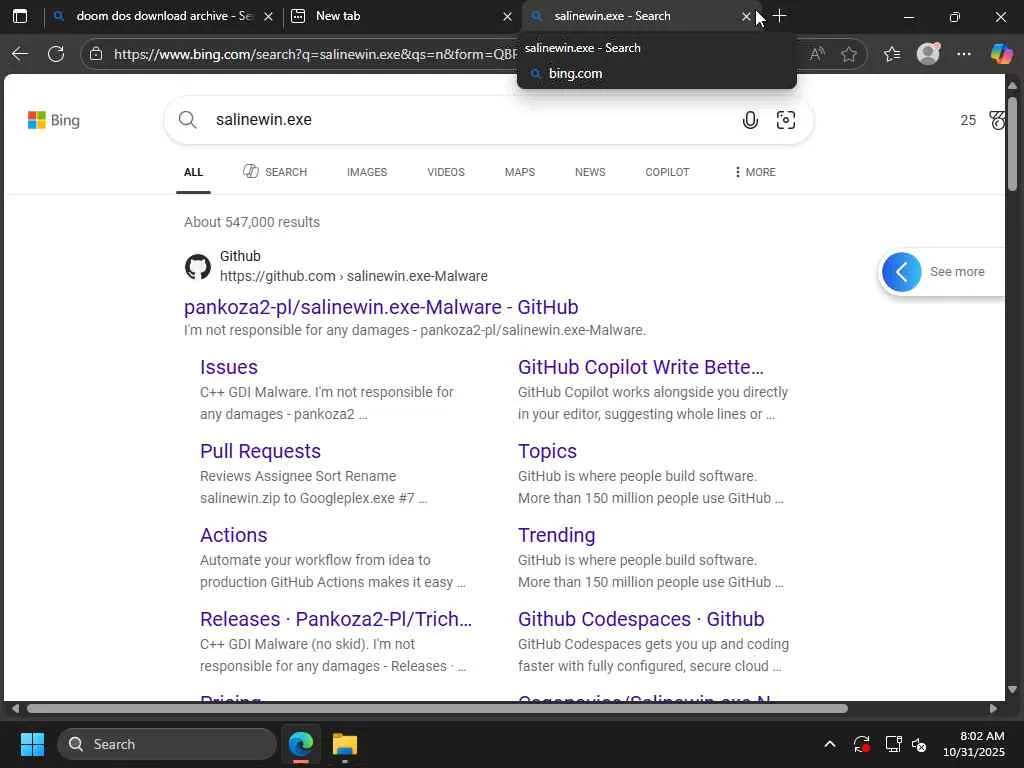Open the Edge profile avatar
This screenshot has width=1024, height=768.
pos(928,54)
